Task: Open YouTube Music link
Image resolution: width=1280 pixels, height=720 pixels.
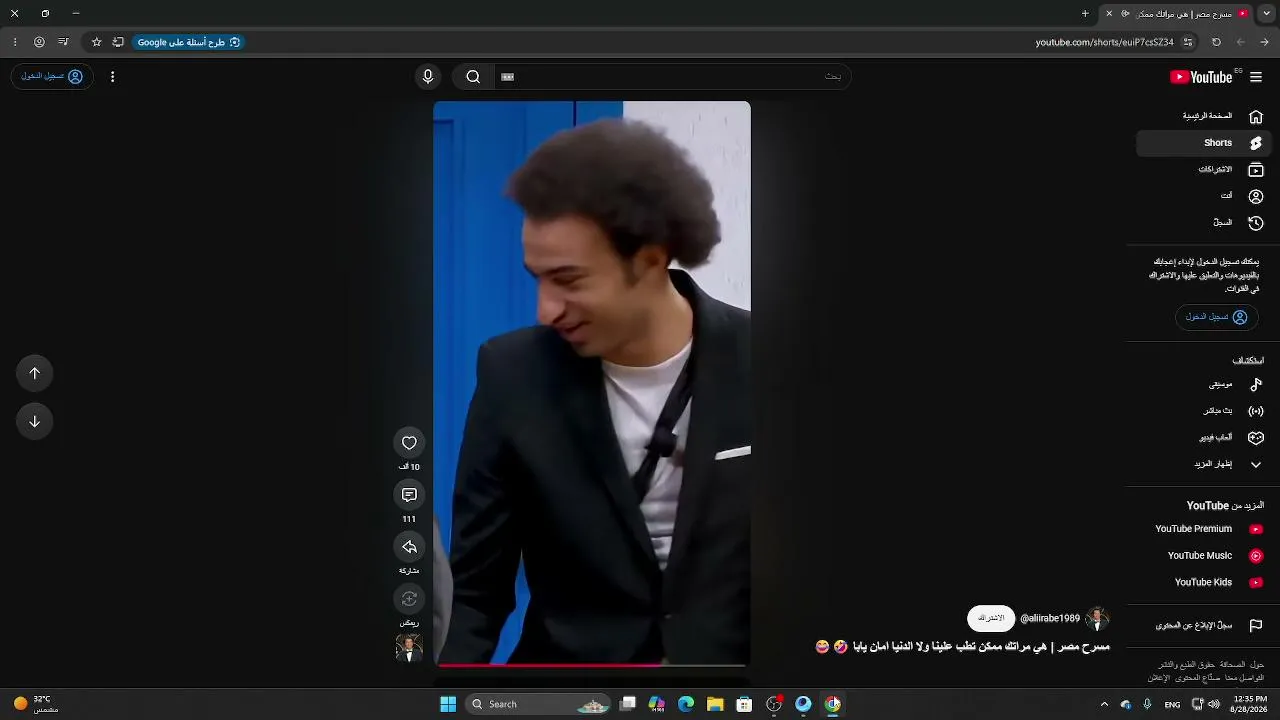Action: click(x=1203, y=556)
